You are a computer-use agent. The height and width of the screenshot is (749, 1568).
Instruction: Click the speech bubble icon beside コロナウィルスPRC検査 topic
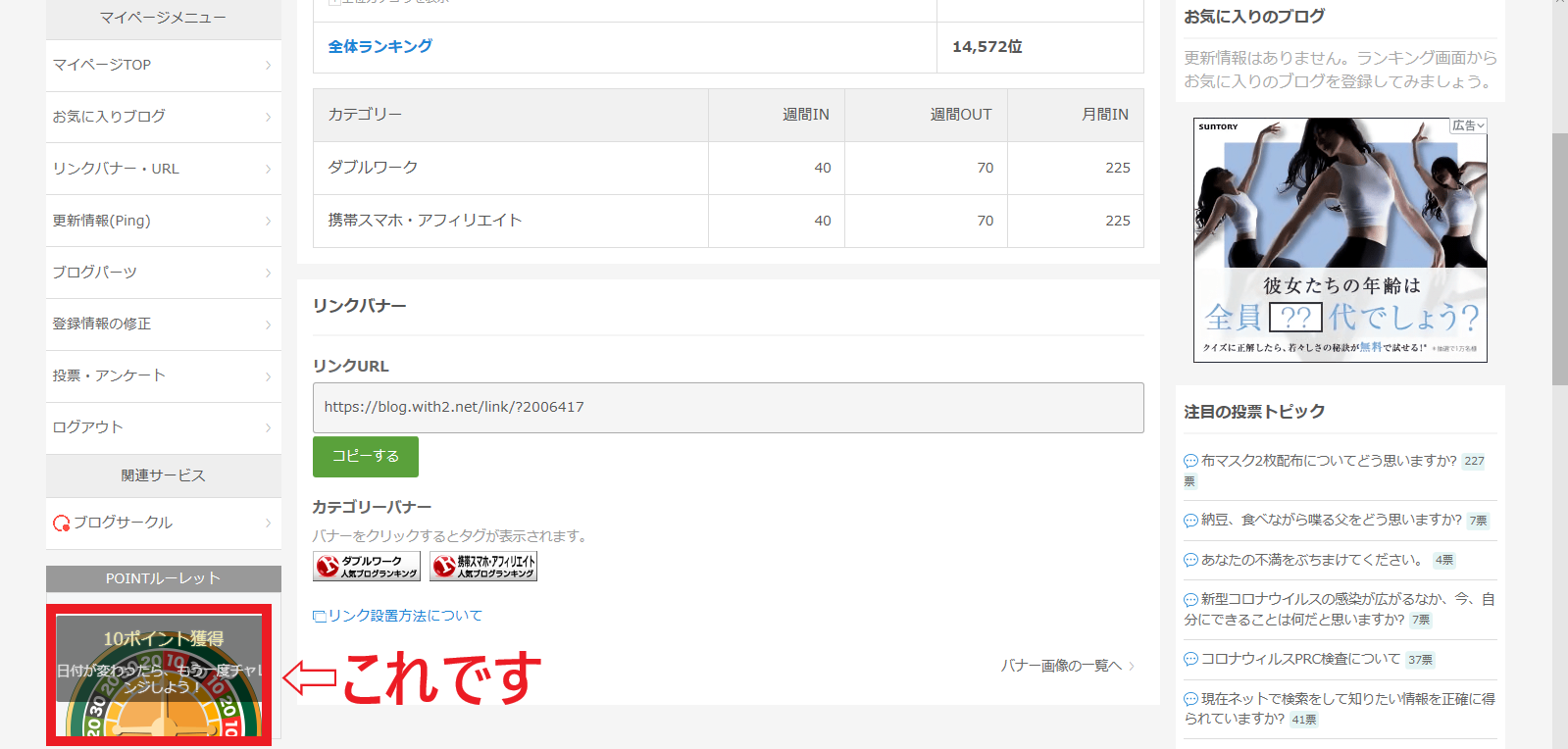(x=1190, y=660)
